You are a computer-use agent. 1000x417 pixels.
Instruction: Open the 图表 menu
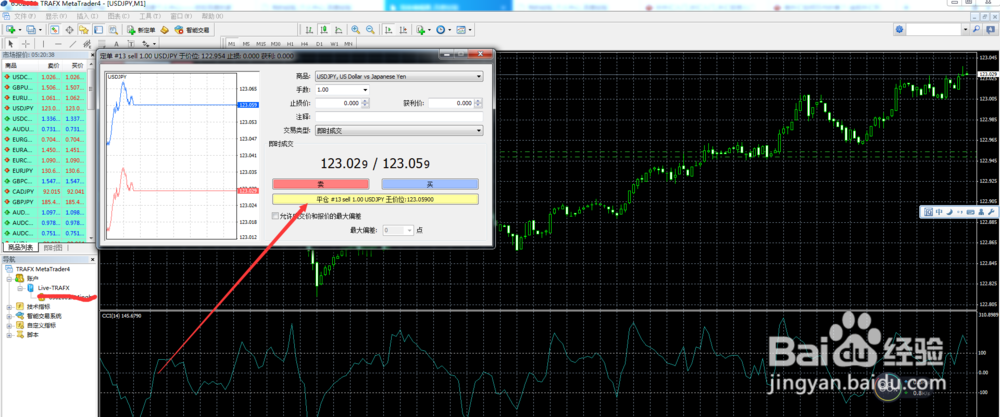click(x=119, y=16)
